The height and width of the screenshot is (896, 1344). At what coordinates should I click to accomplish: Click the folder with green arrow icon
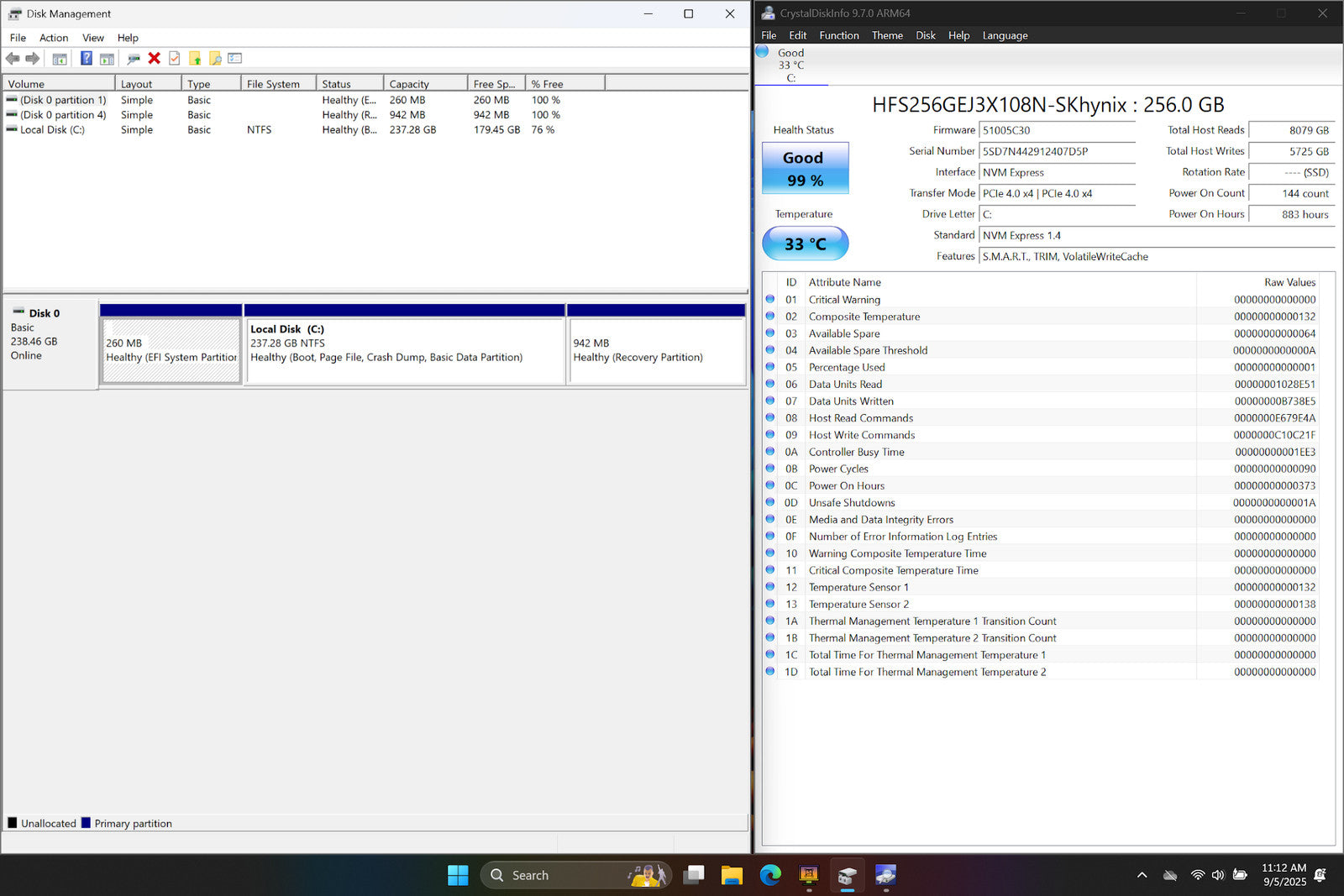pos(195,59)
